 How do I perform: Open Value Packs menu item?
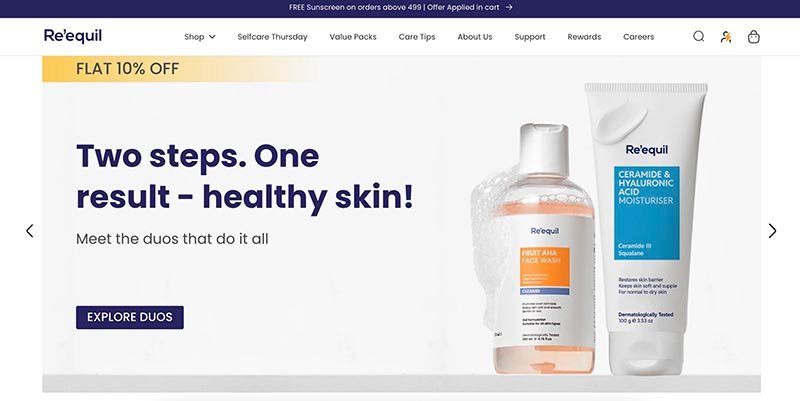pyautogui.click(x=353, y=37)
